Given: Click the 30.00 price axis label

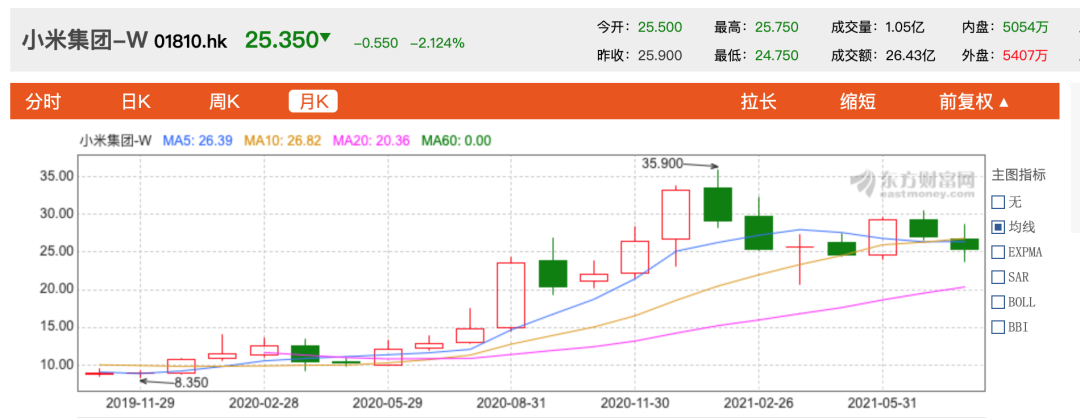Looking at the screenshot, I should point(57,214).
